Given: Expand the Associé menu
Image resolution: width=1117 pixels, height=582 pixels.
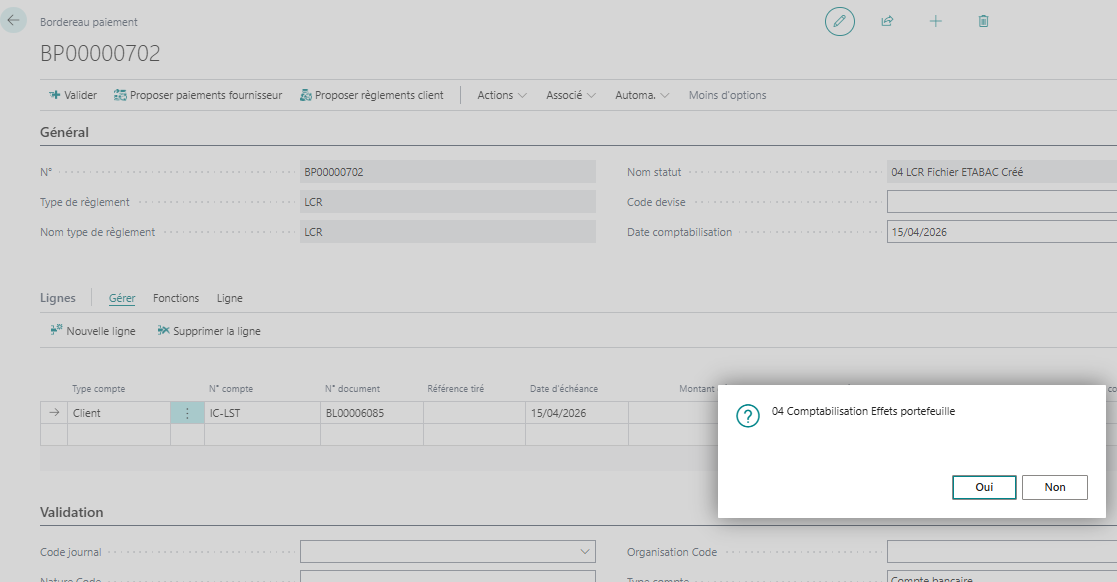Looking at the screenshot, I should click(x=567, y=94).
